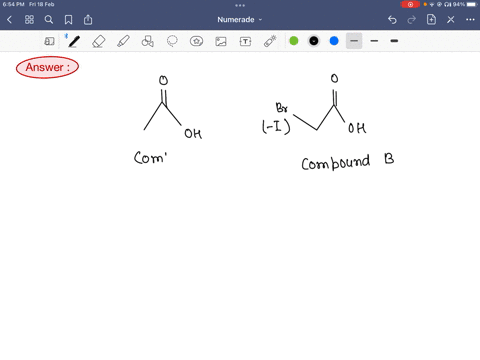
Task: Undo the last stroke
Action: (x=392, y=20)
